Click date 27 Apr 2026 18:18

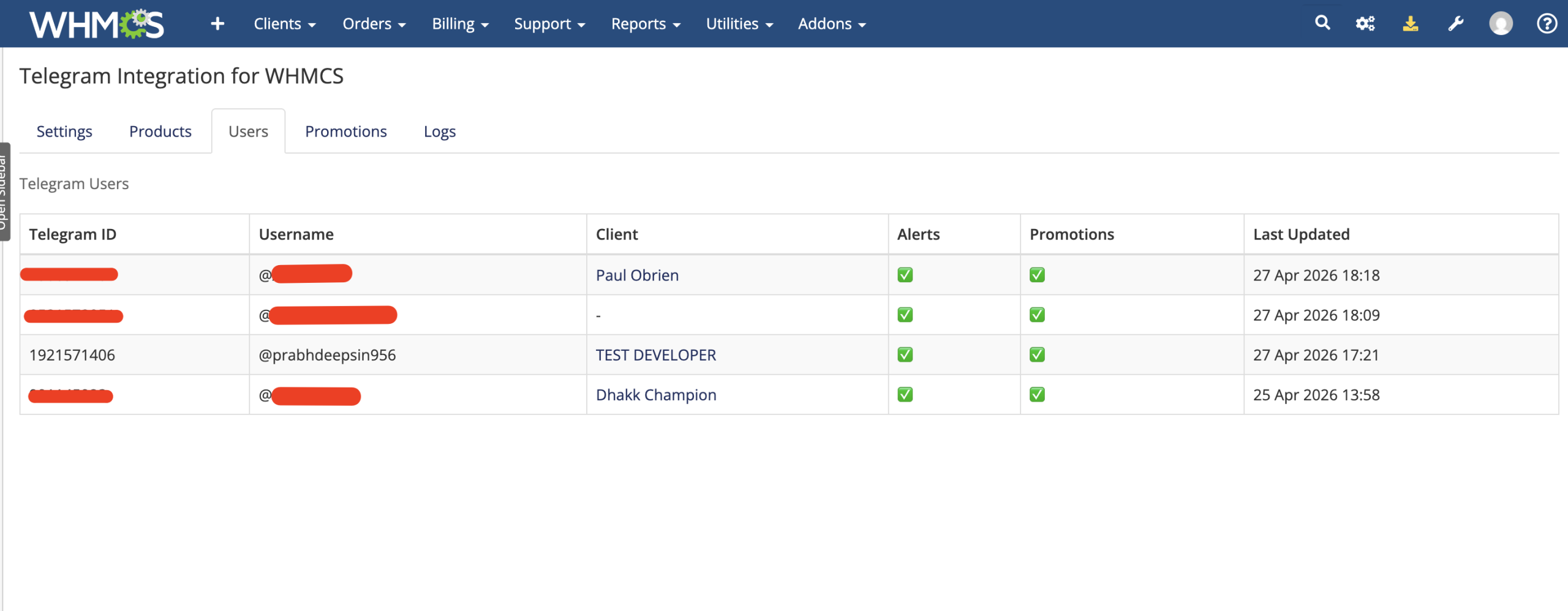coord(1316,276)
